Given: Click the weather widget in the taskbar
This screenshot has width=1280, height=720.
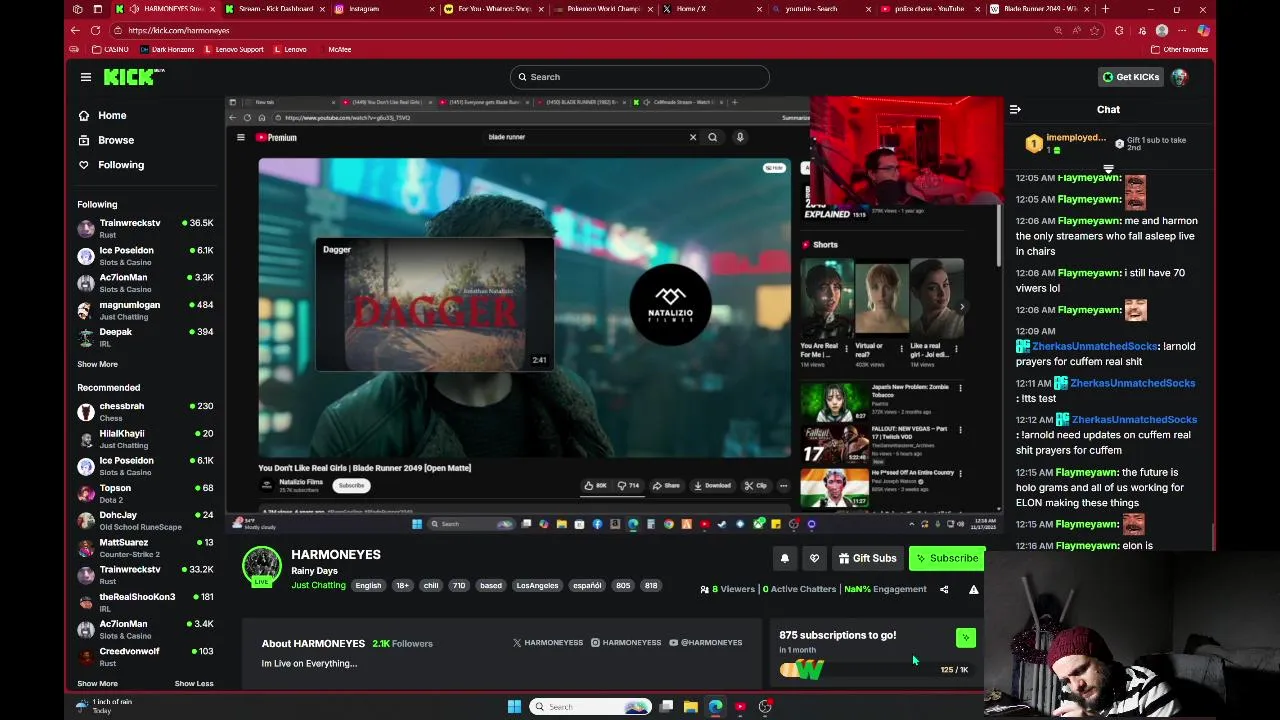Looking at the screenshot, I should pos(106,706).
